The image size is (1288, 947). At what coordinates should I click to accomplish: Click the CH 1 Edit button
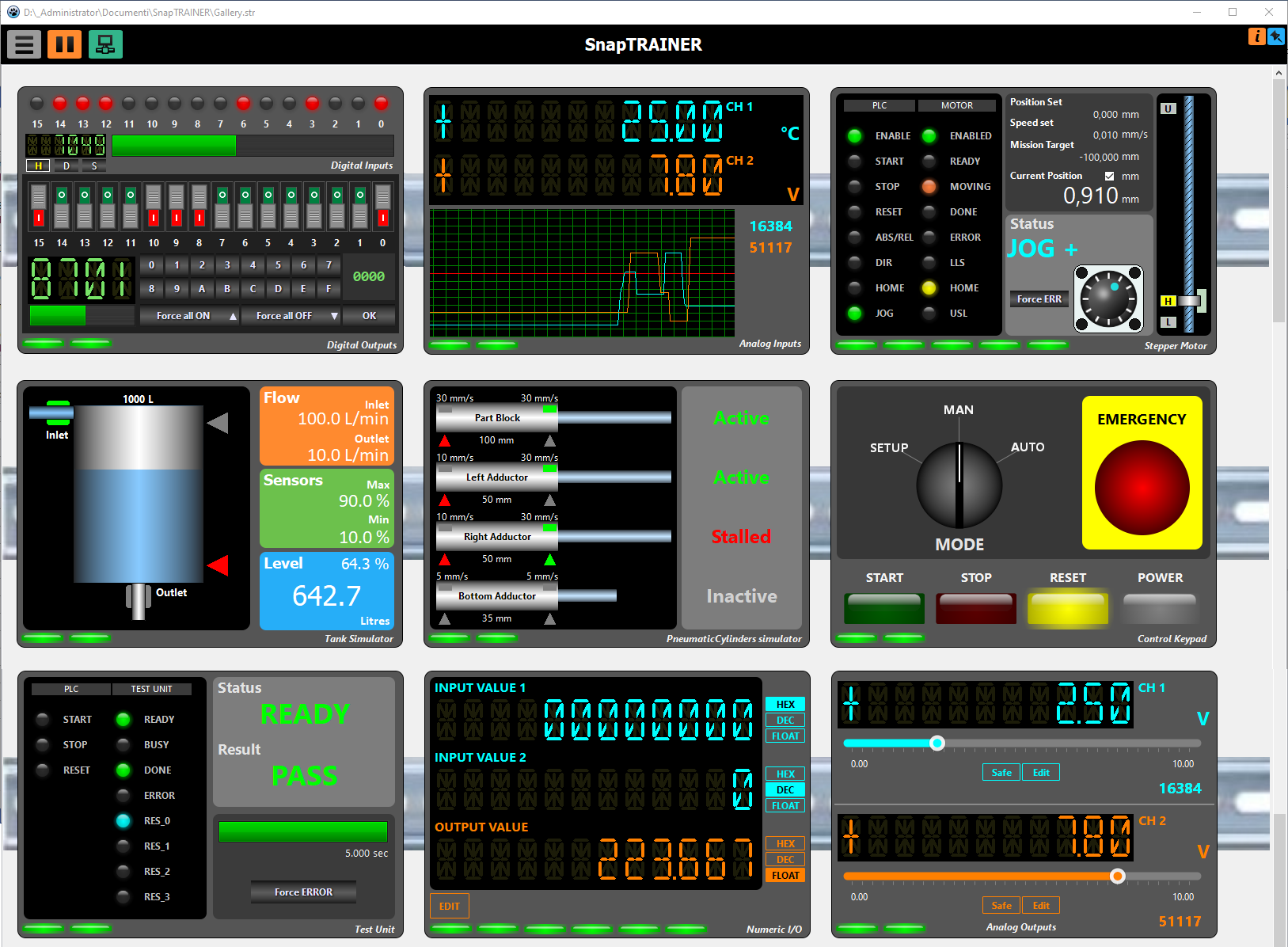[x=1041, y=772]
